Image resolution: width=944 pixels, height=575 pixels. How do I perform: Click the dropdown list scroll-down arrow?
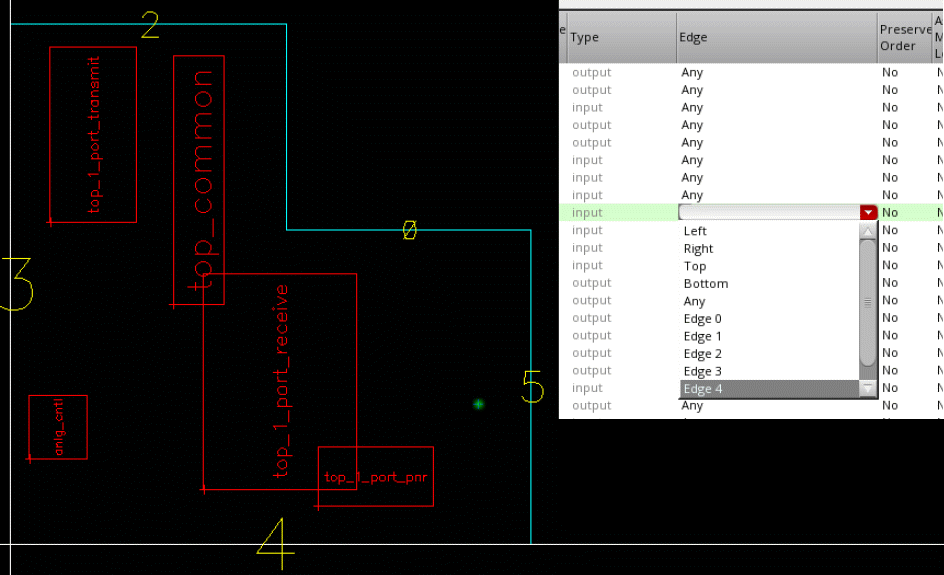[x=868, y=388]
